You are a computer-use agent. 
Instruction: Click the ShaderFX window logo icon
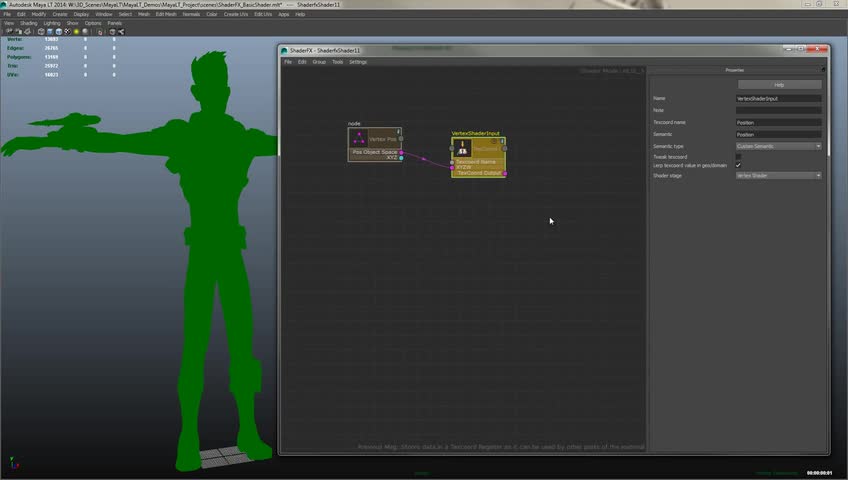(284, 50)
